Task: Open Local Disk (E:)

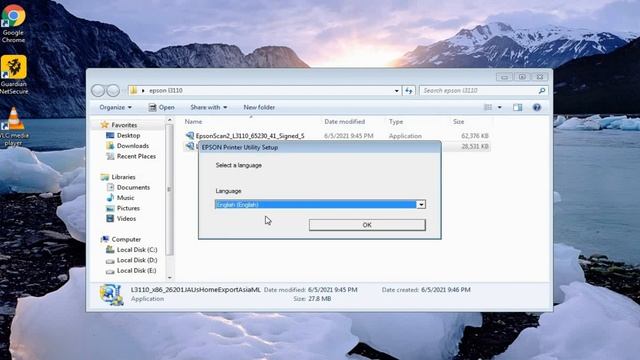Action: coord(136,271)
